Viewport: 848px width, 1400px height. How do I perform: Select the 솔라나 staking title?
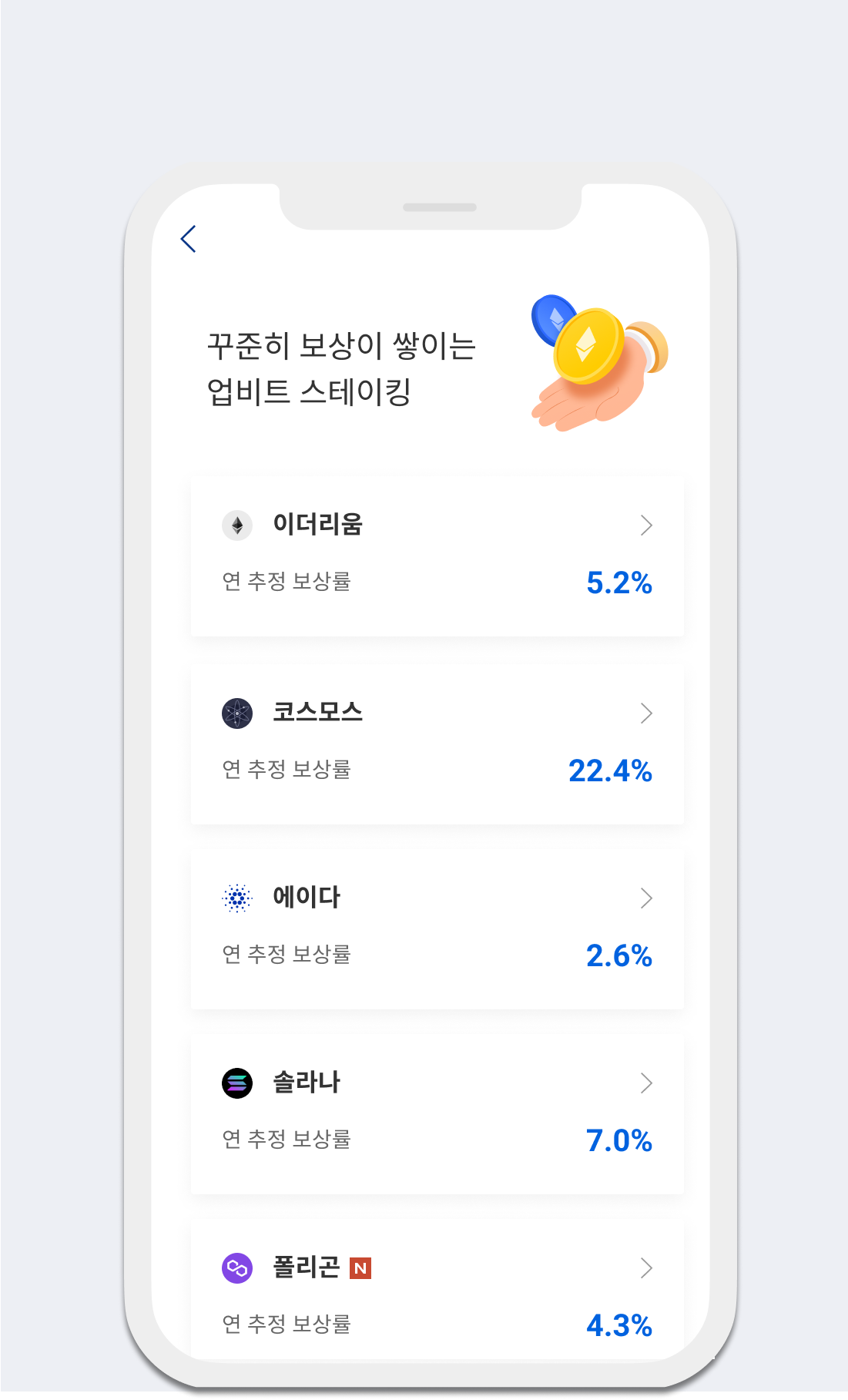coord(307,1082)
